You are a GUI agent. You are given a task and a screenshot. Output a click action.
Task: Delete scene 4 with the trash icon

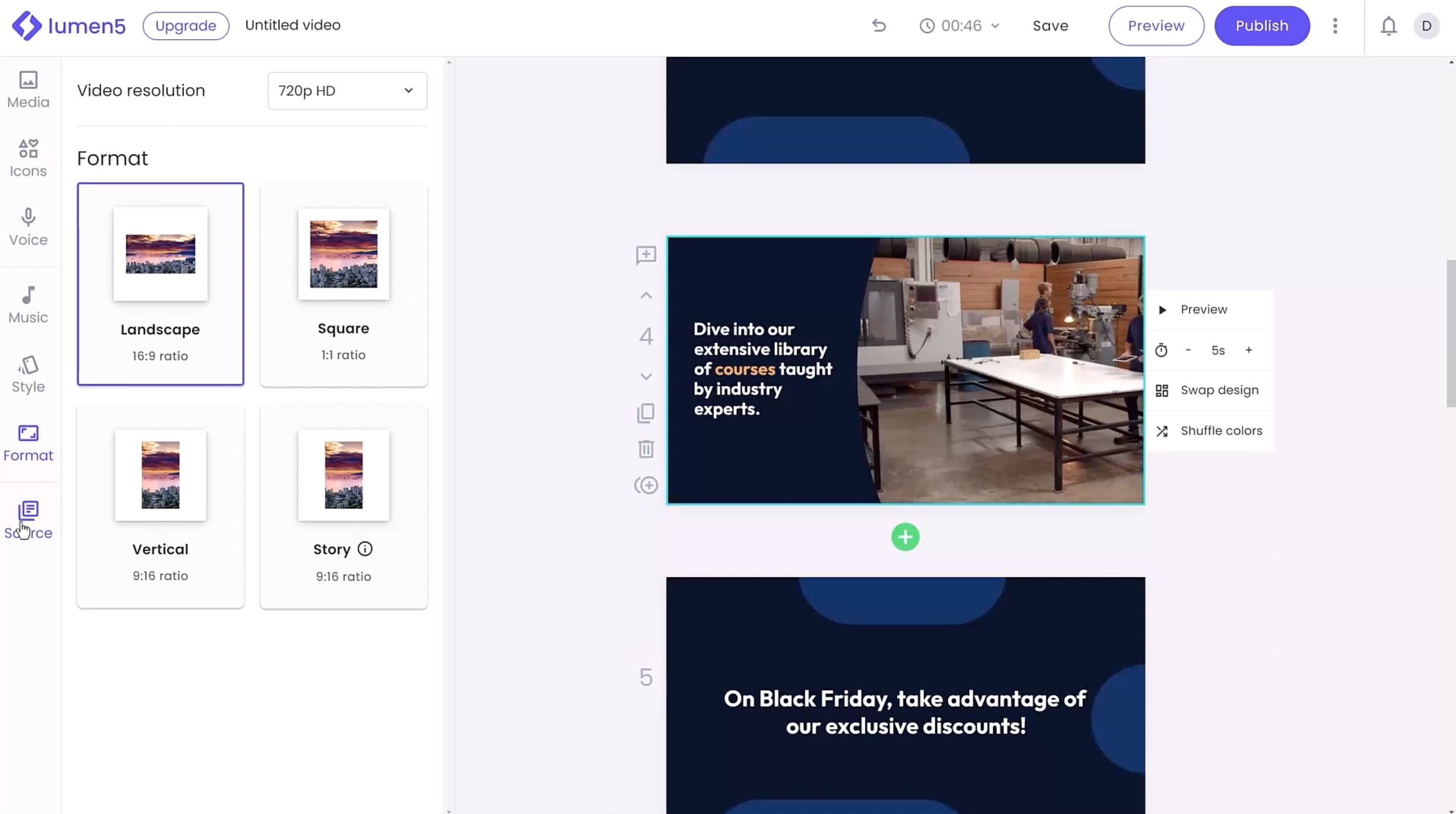pos(646,449)
